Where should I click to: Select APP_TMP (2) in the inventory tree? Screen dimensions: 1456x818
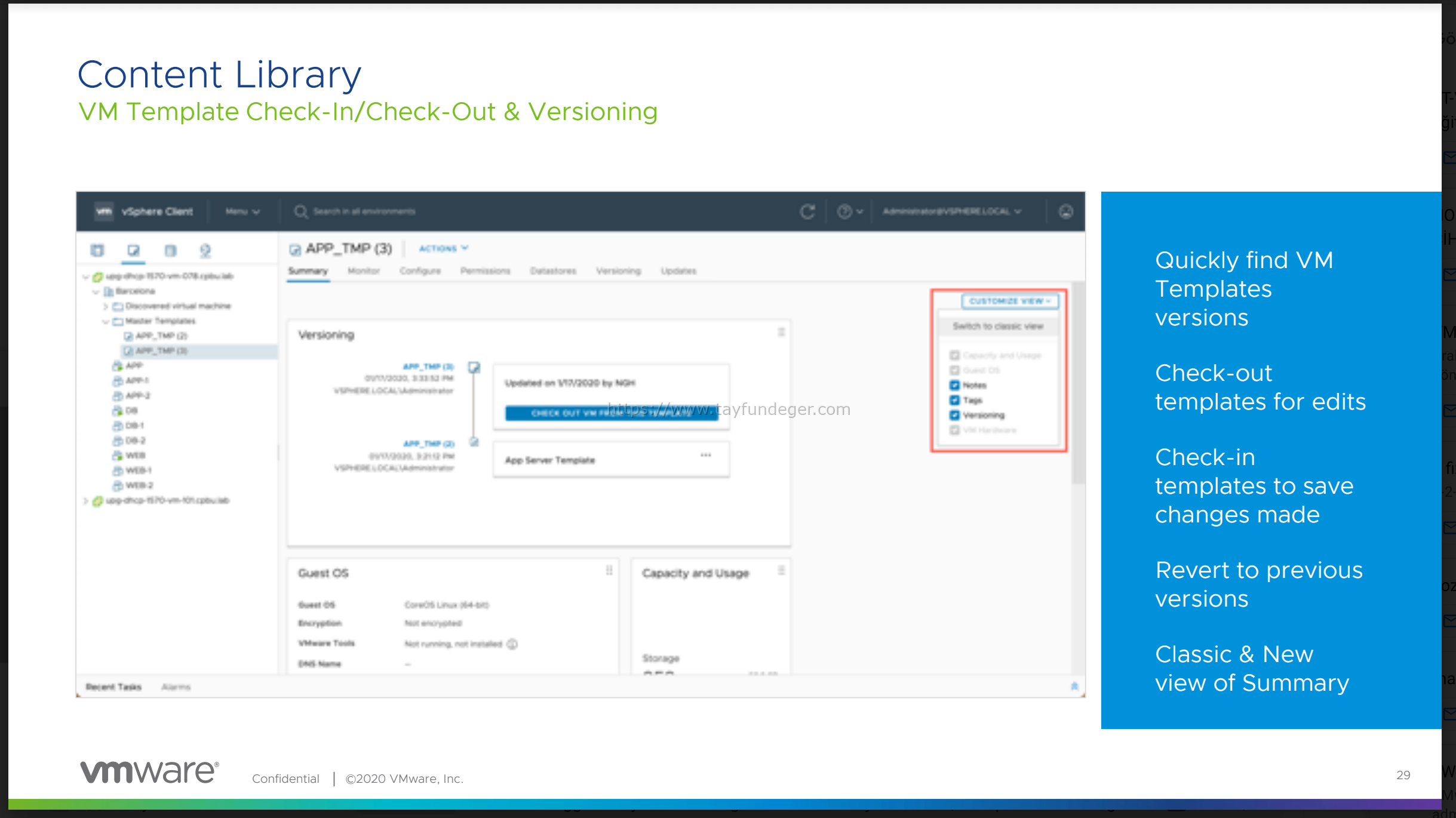[x=161, y=336]
